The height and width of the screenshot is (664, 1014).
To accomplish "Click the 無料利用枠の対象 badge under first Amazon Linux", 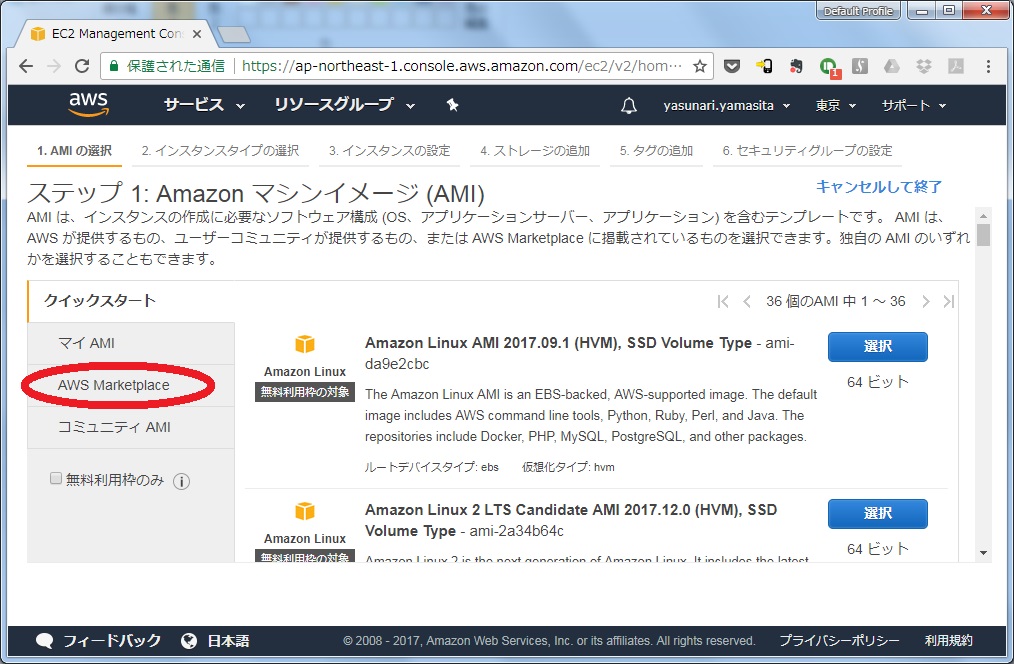I will click(x=305, y=392).
